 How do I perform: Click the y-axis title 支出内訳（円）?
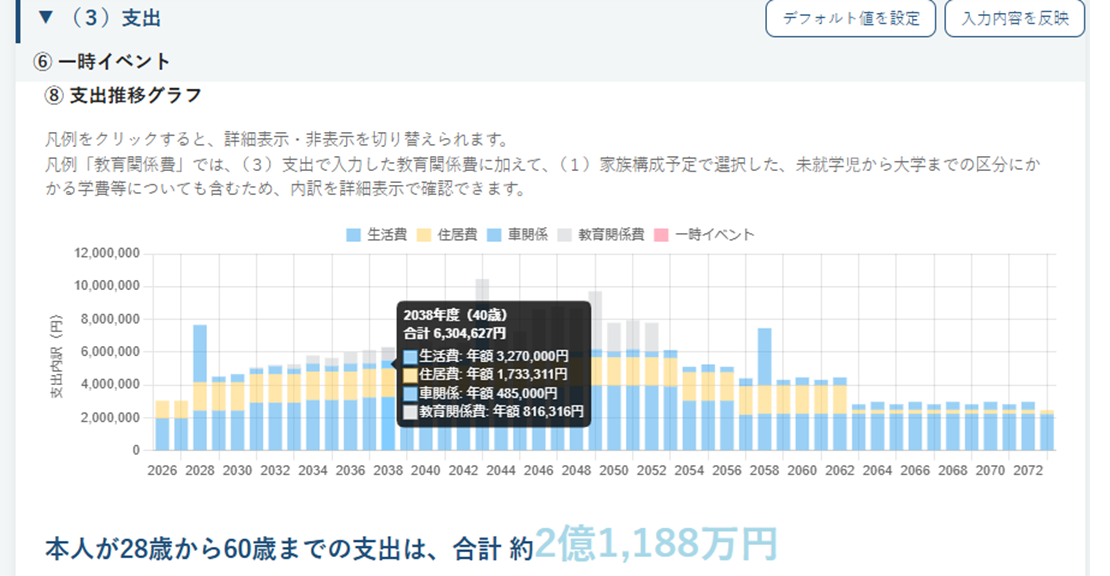[x=57, y=356]
